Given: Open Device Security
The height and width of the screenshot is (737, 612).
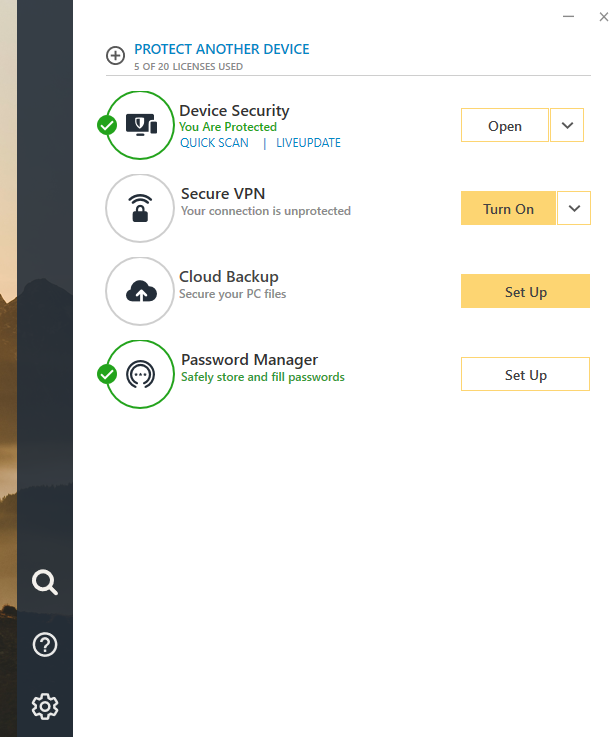Looking at the screenshot, I should pyautogui.click(x=504, y=126).
